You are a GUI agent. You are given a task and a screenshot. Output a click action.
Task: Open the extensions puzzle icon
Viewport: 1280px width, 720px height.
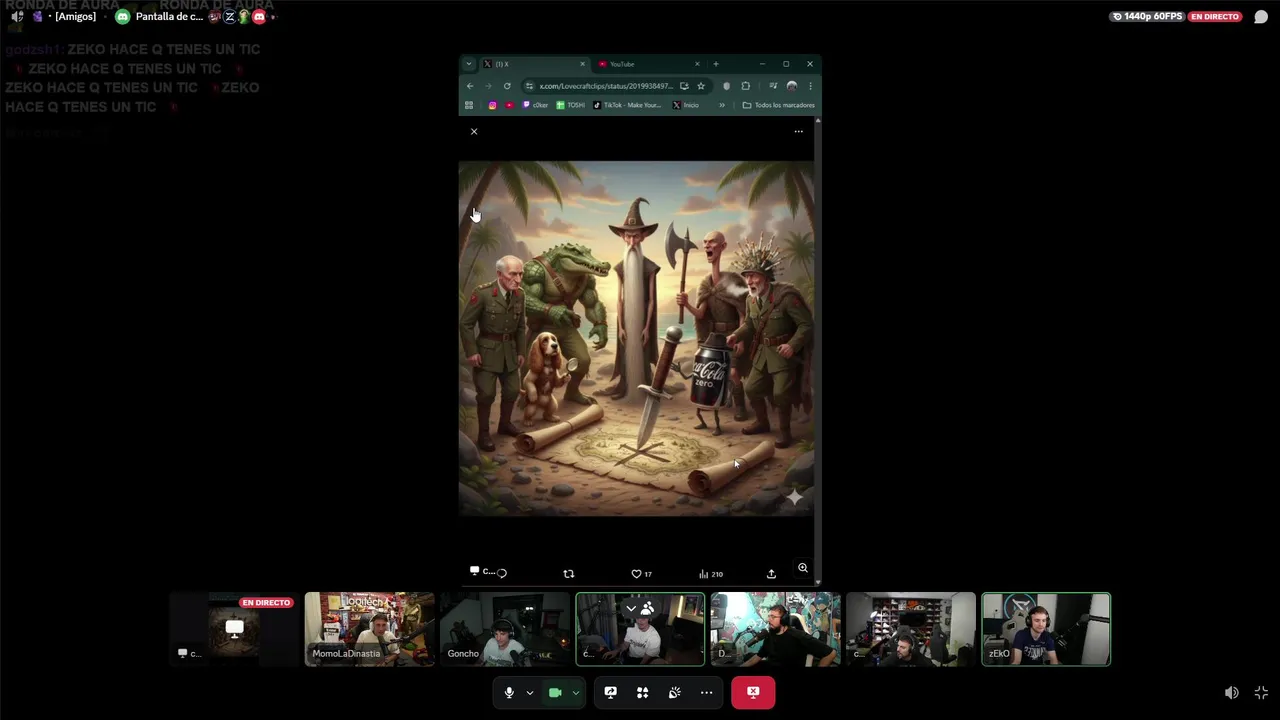(x=745, y=86)
